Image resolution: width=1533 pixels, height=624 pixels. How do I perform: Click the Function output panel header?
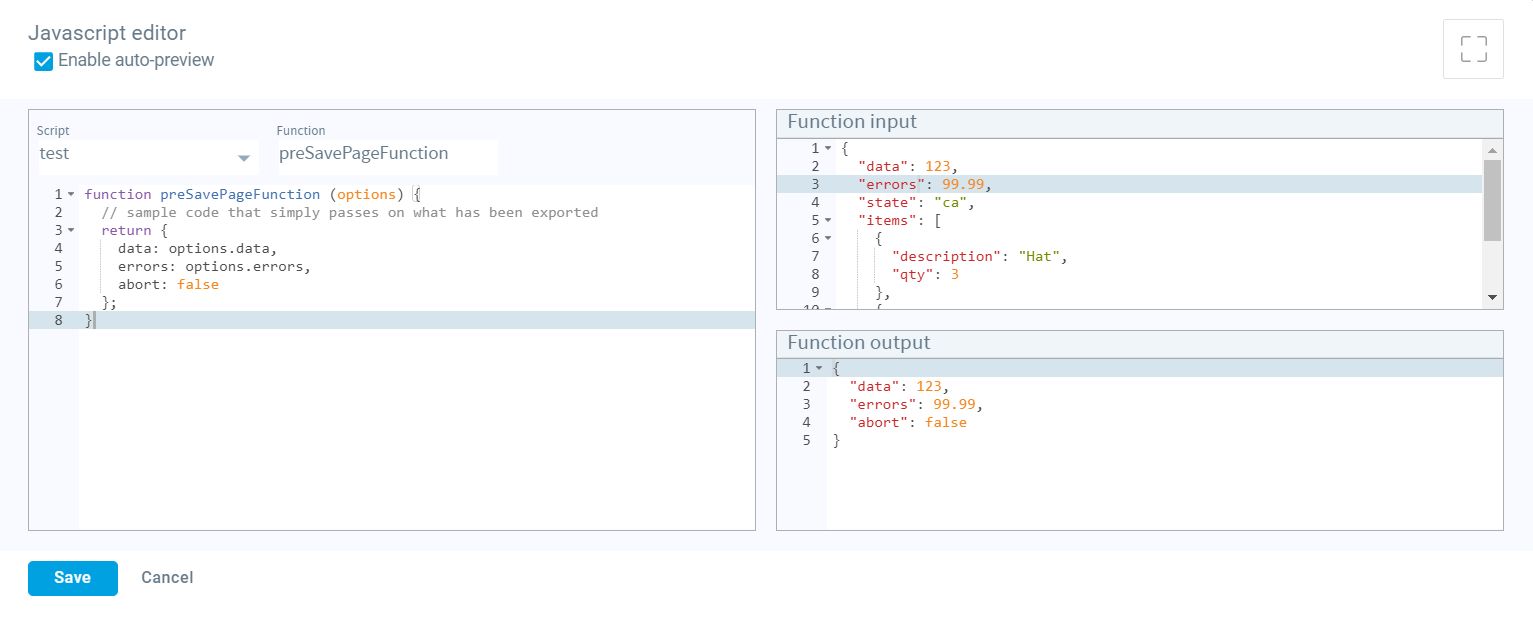click(x=1140, y=344)
